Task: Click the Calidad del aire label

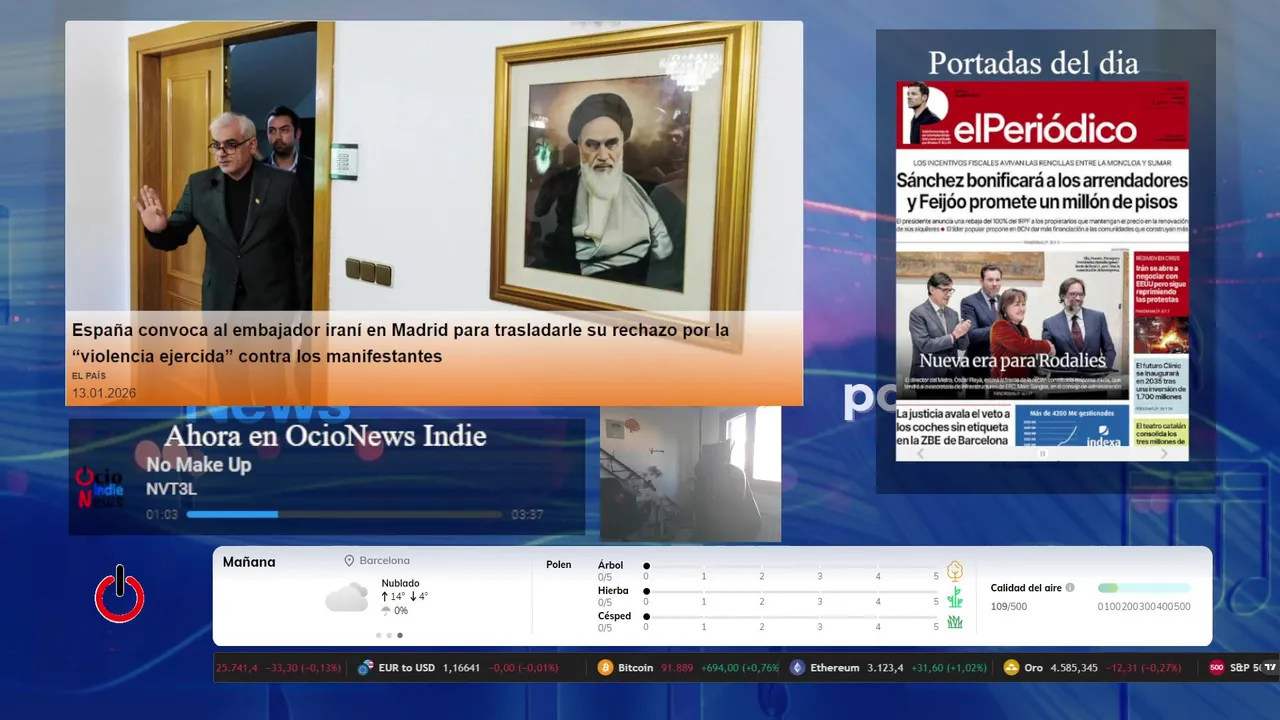Action: pyautogui.click(x=1026, y=588)
